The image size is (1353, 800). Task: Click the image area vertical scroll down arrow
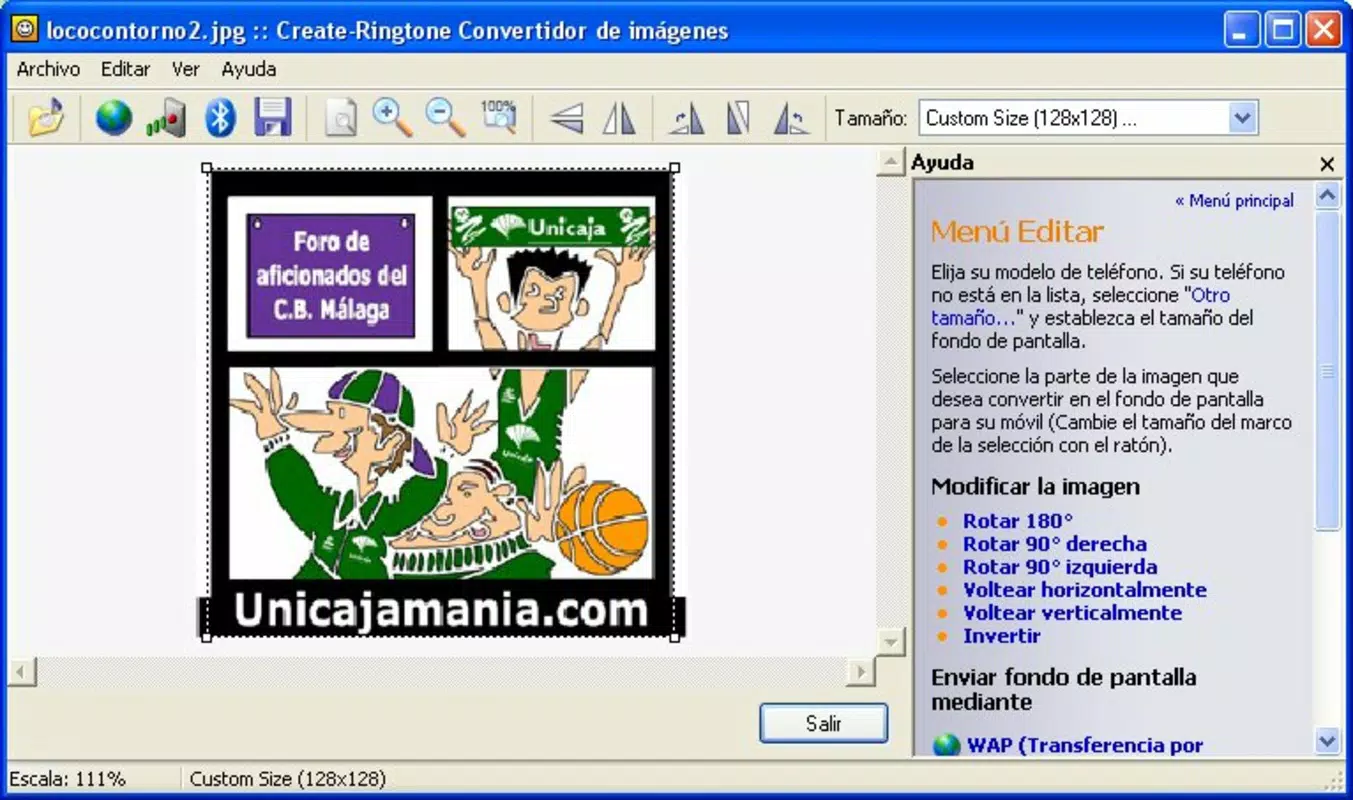point(889,641)
